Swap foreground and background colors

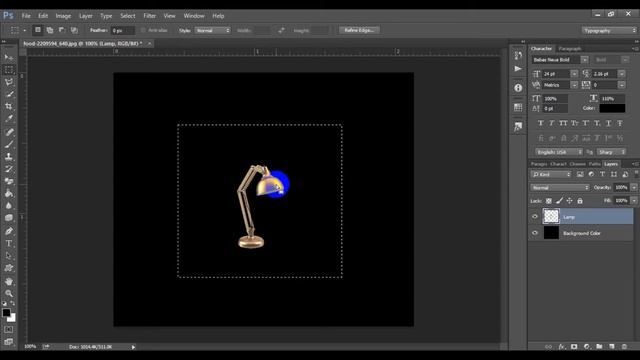pyautogui.click(x=13, y=303)
